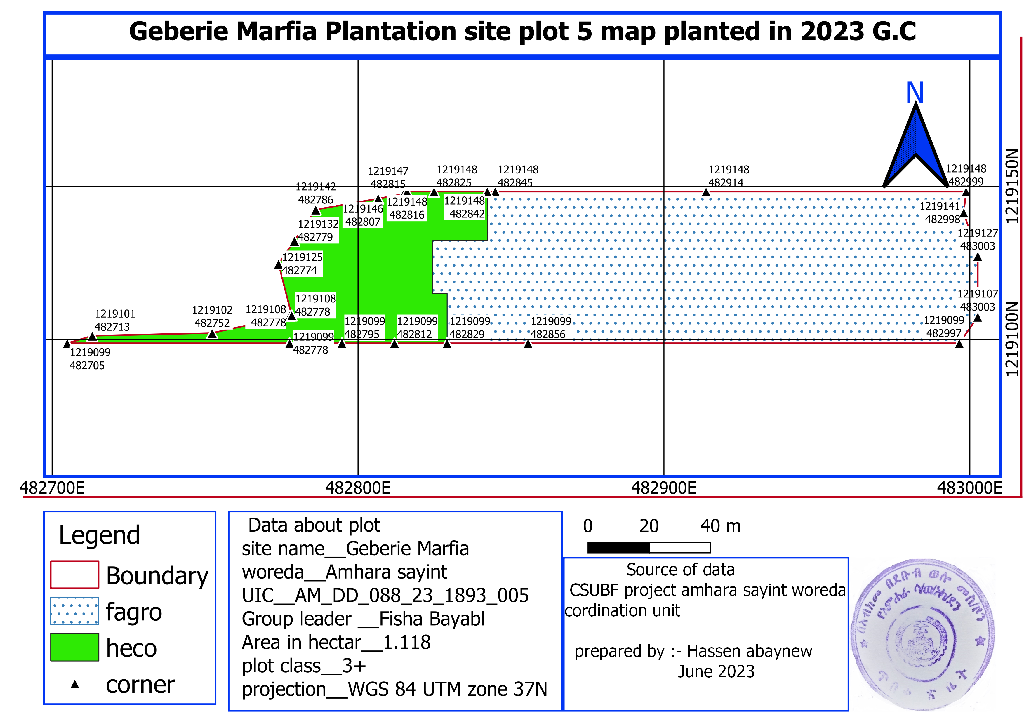Click the large green heco area on map
This screenshot has height=724, width=1024.
(x=360, y=262)
